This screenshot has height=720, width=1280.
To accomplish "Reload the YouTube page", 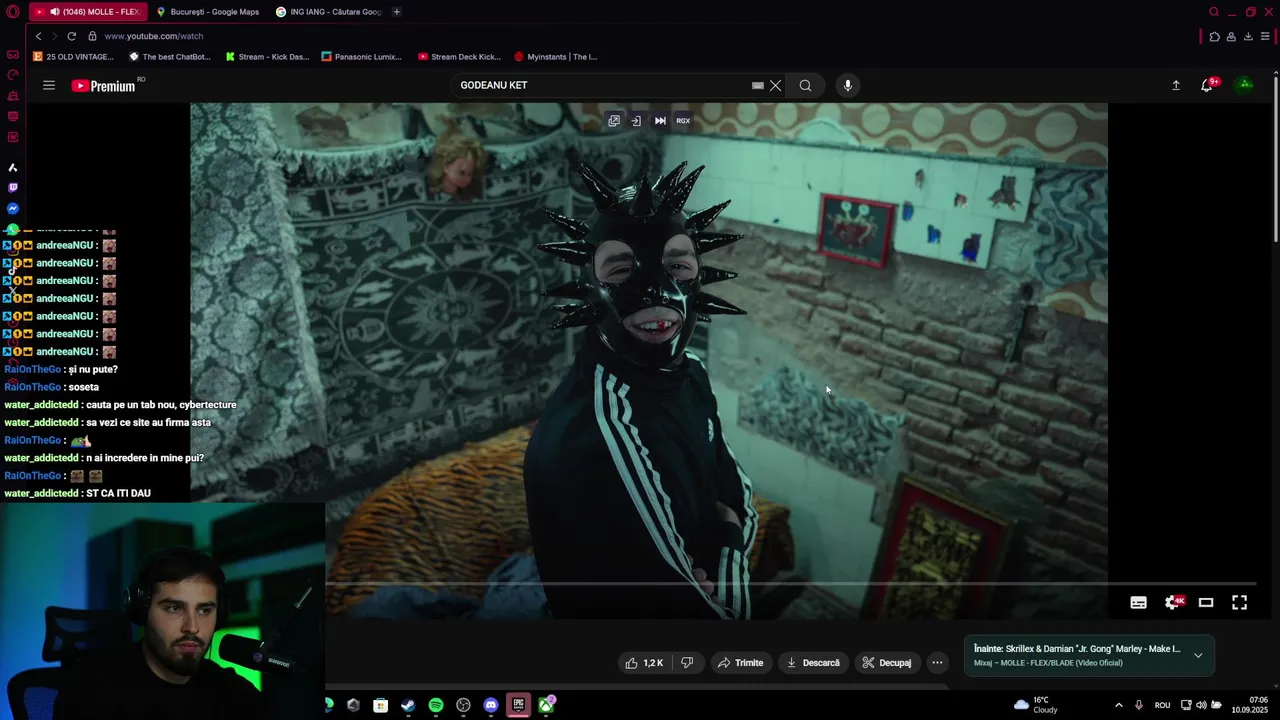I will pos(71,36).
